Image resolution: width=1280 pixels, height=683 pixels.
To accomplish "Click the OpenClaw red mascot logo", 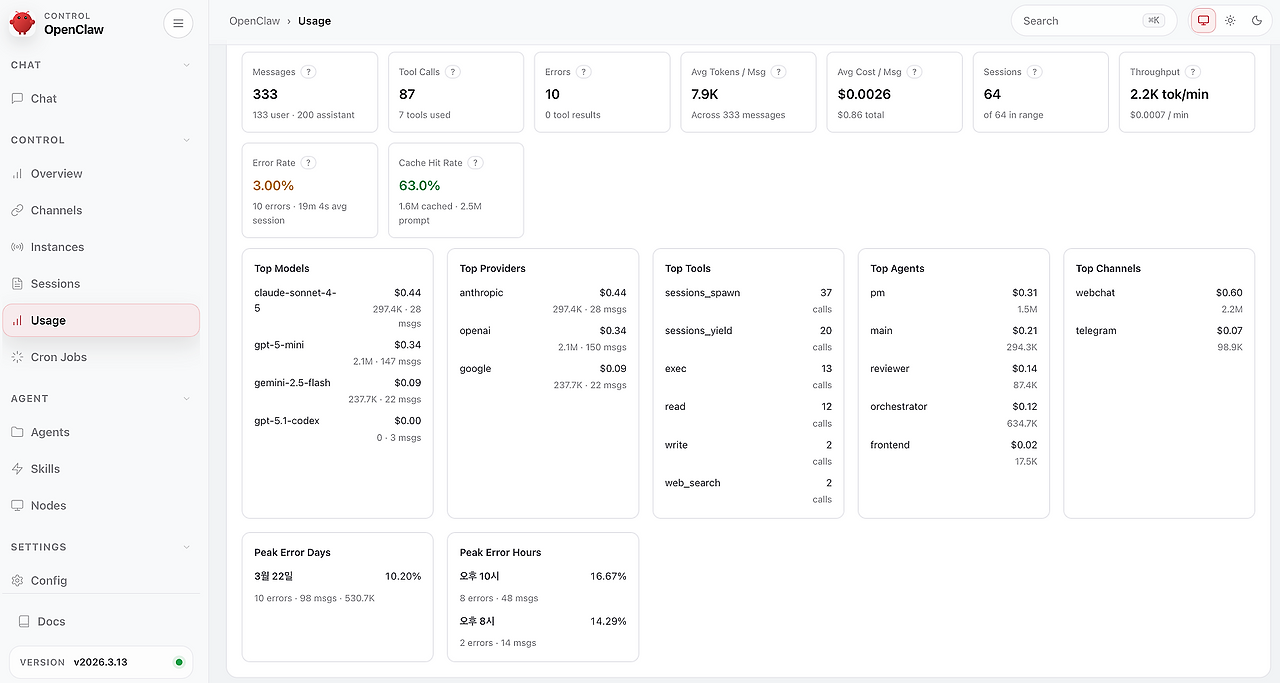I will click(22, 23).
